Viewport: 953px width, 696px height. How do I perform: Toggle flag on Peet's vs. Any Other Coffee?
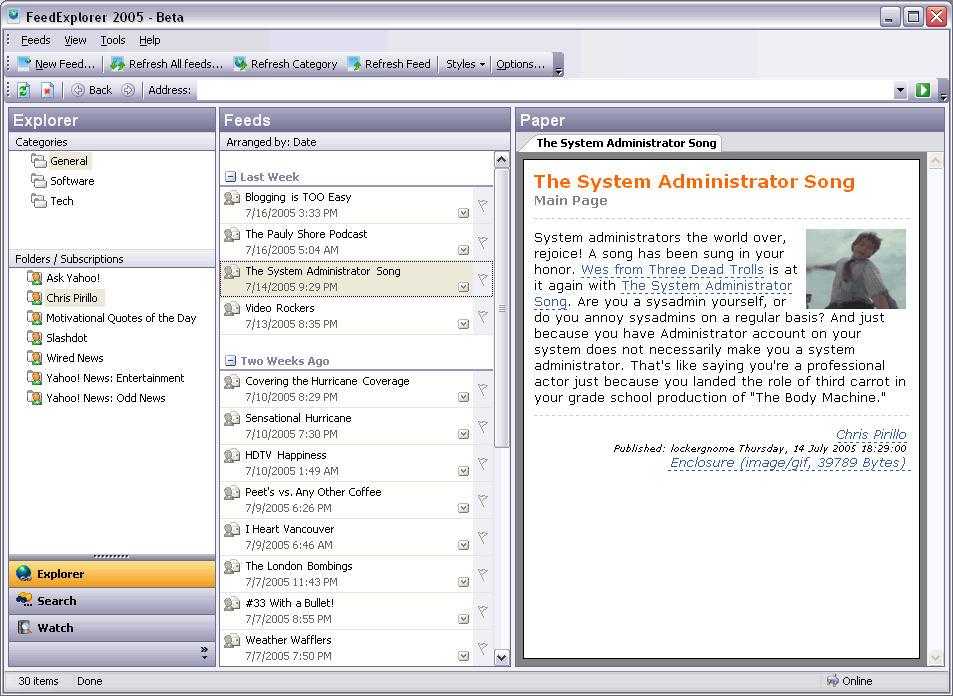pos(483,500)
